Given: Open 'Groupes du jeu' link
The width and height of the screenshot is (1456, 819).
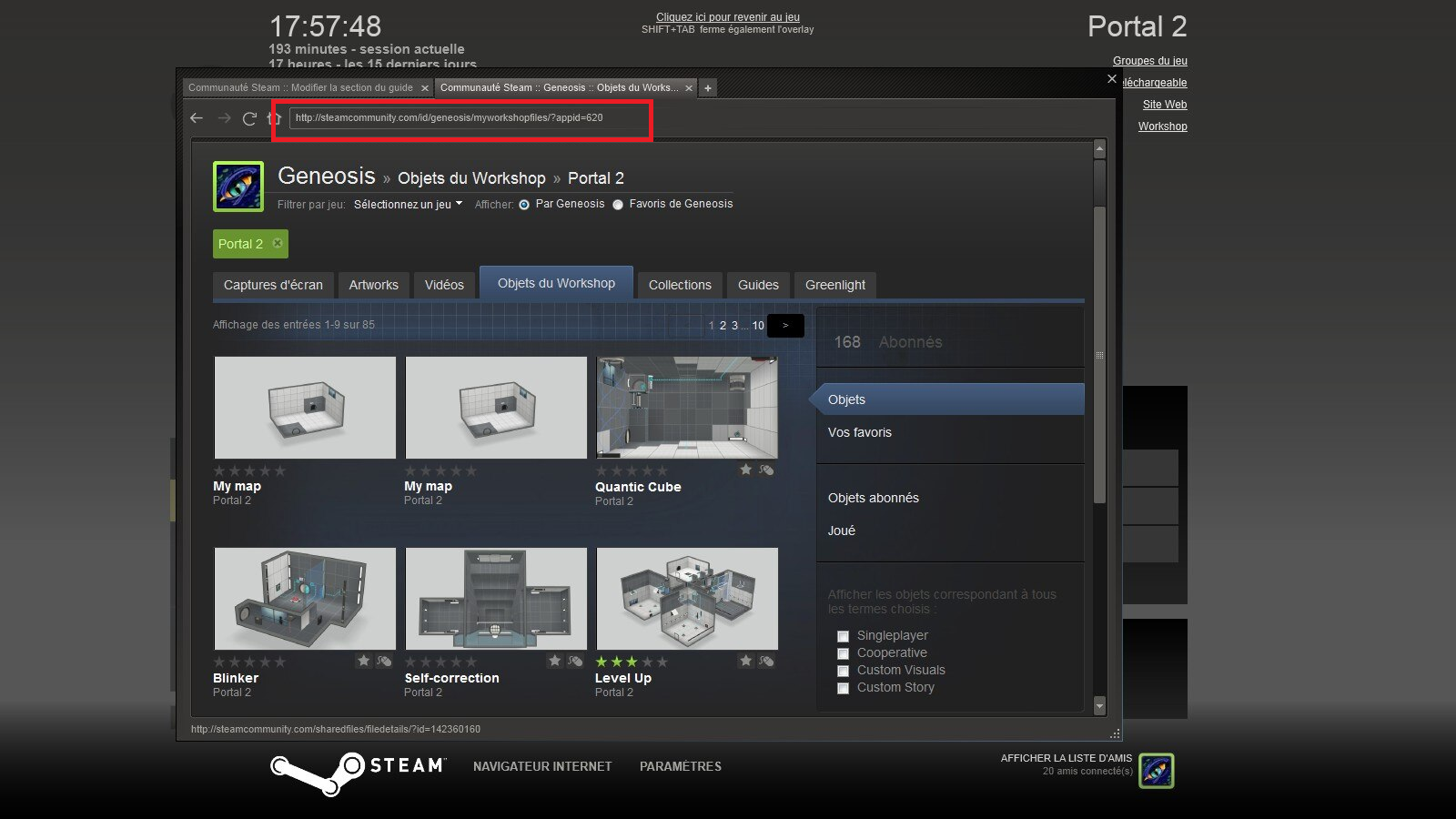Looking at the screenshot, I should pyautogui.click(x=1150, y=61).
